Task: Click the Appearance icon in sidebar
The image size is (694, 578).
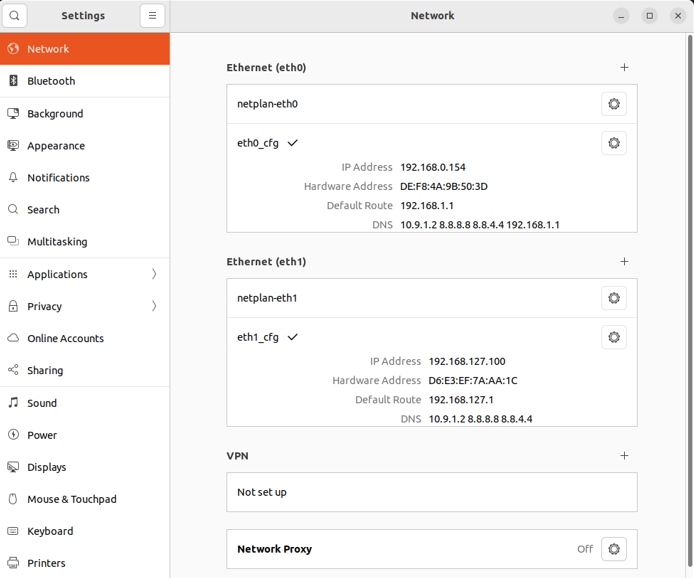Action: [x=13, y=145]
